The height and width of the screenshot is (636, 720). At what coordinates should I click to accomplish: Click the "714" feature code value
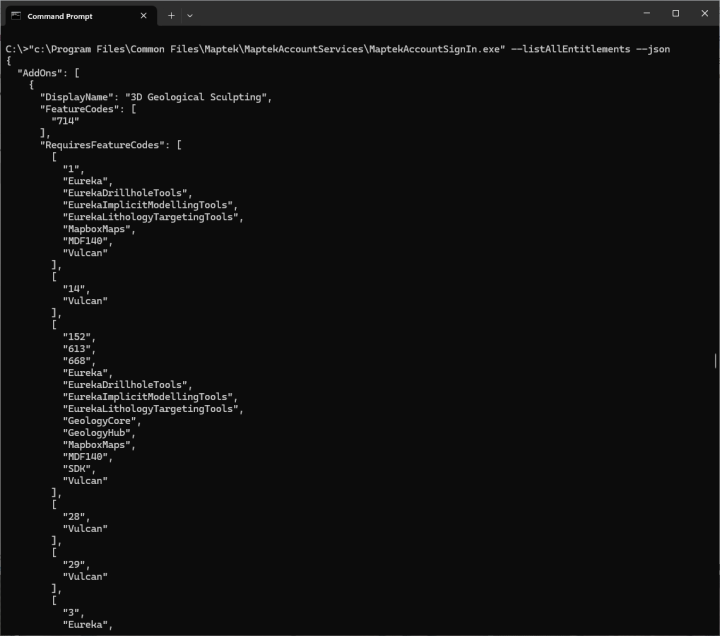coord(66,121)
